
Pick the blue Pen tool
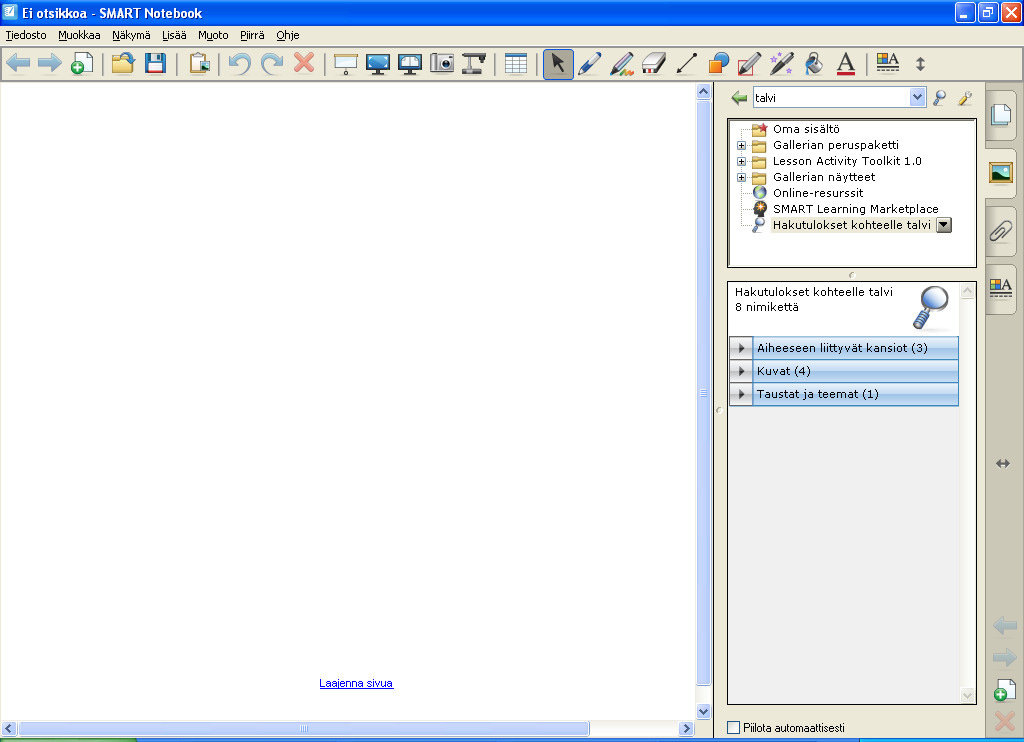pyautogui.click(x=590, y=63)
